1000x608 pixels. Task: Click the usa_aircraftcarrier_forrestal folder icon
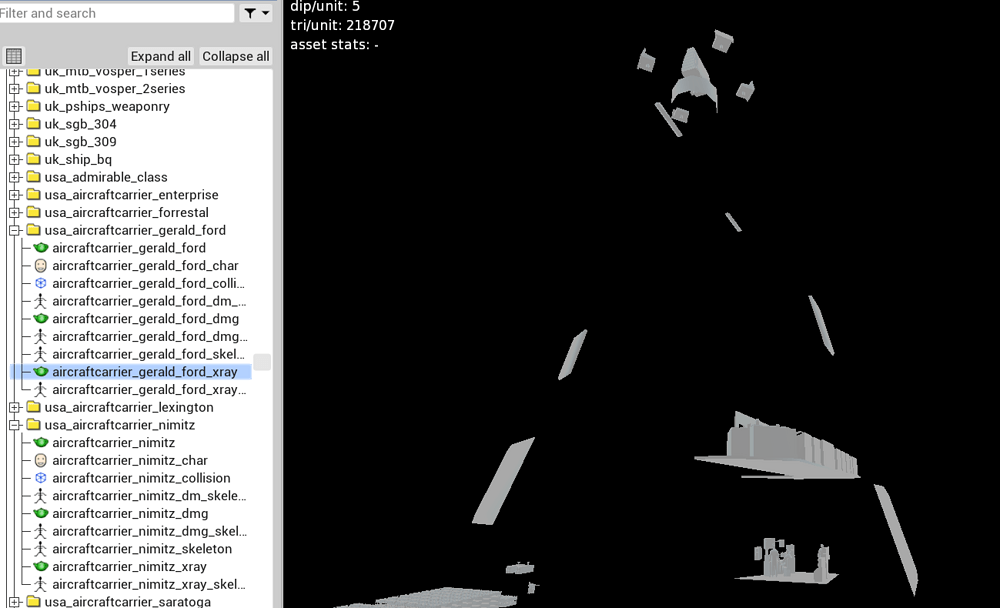click(34, 212)
